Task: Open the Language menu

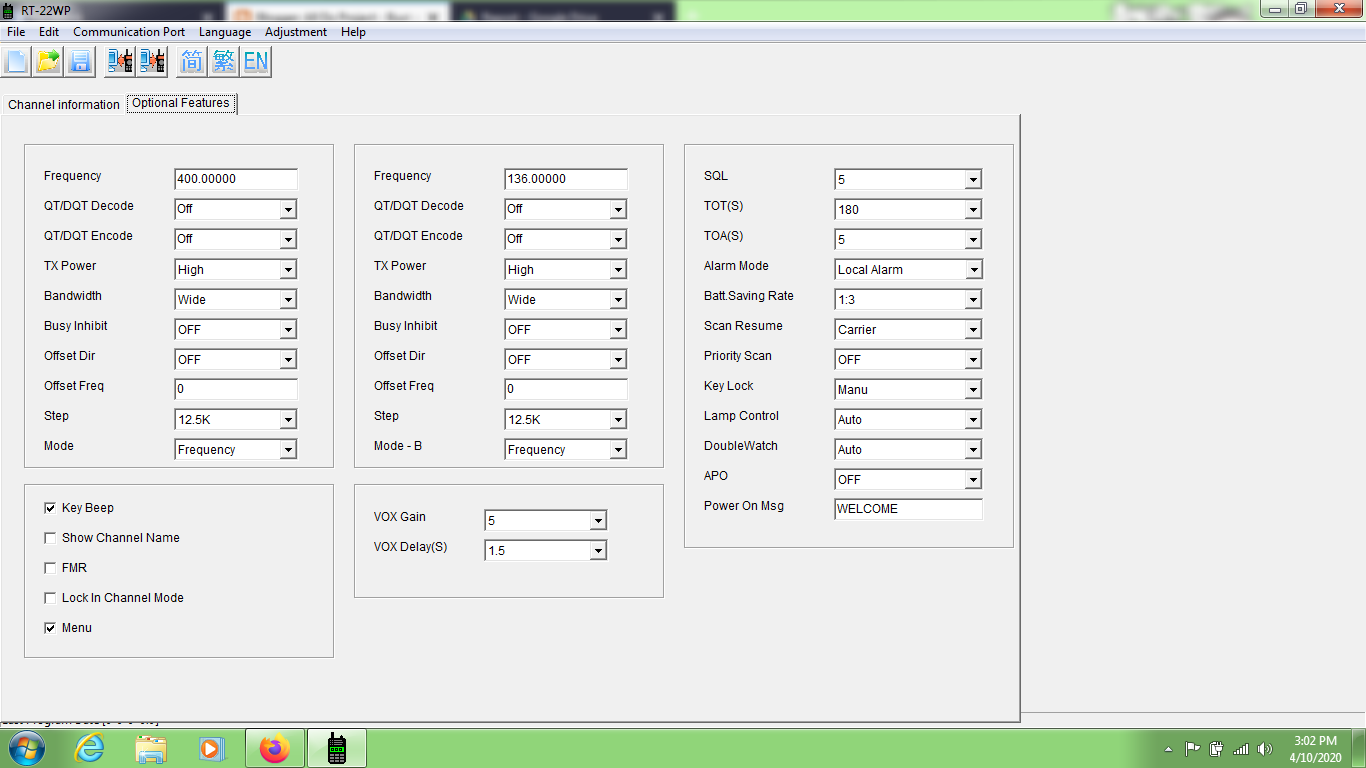Action: 225,32
